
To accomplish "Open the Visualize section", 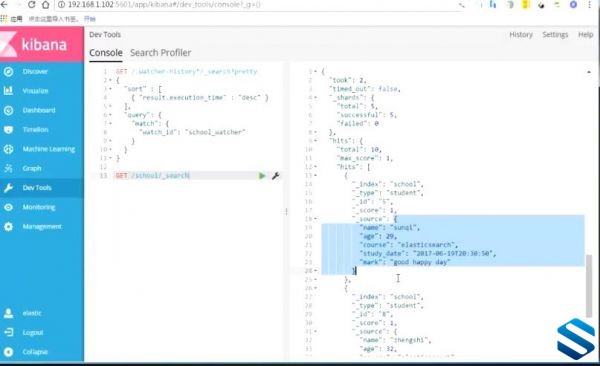I will [35, 91].
